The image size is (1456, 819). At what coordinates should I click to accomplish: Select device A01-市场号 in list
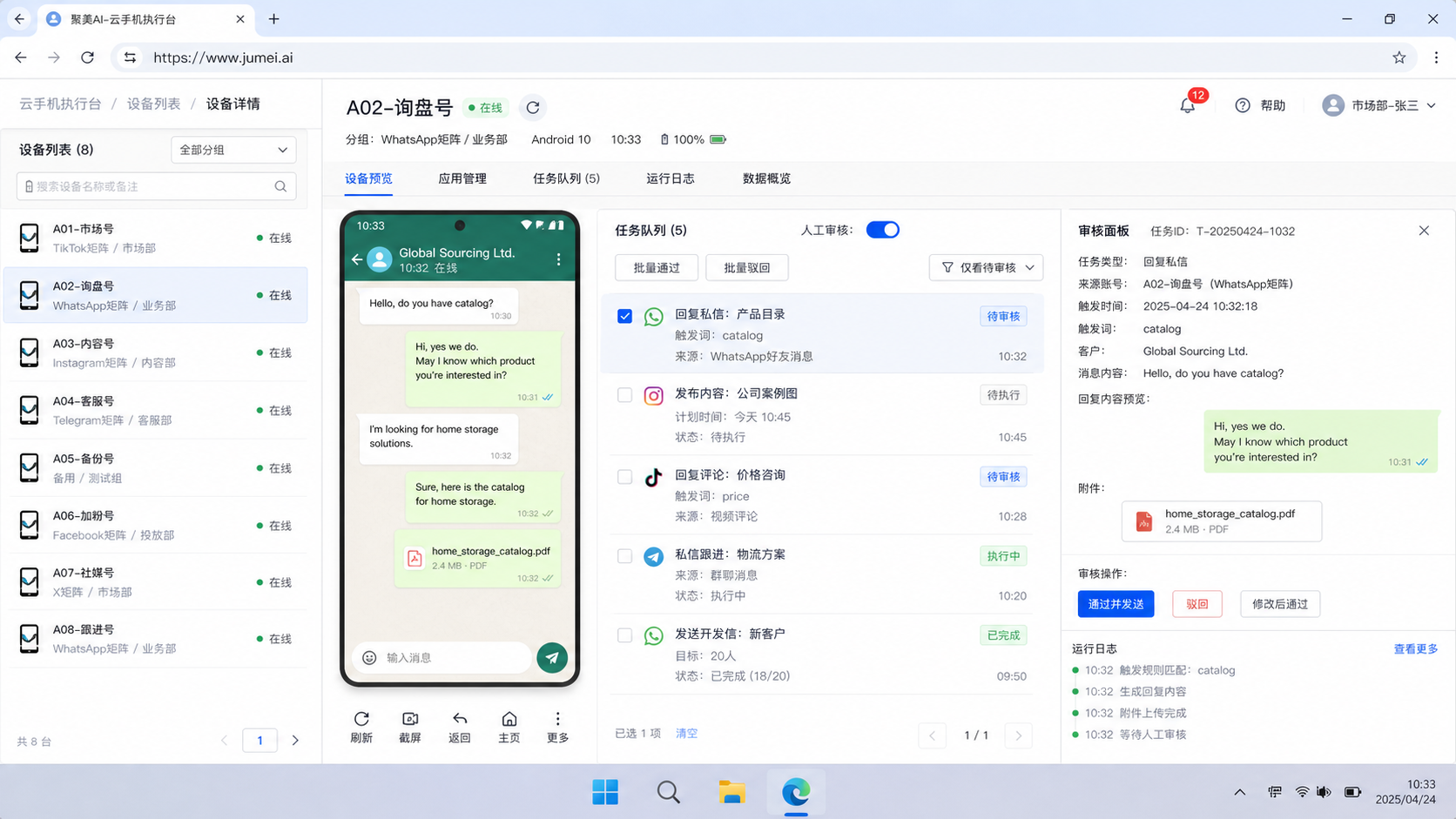point(156,238)
